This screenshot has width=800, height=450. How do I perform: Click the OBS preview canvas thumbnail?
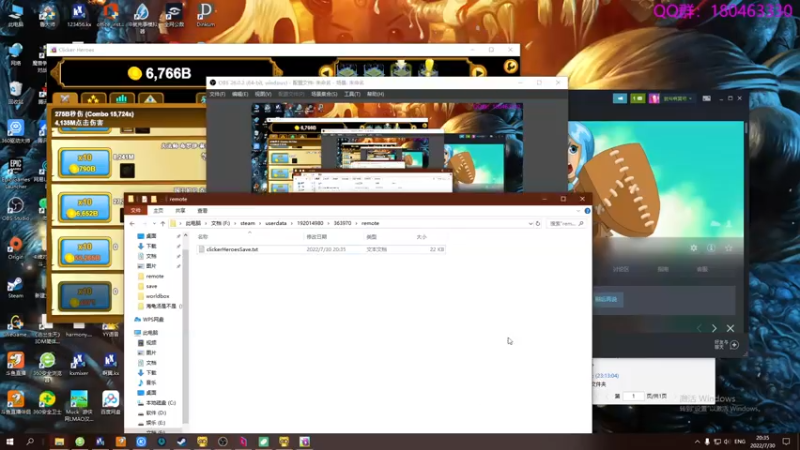[x=387, y=147]
